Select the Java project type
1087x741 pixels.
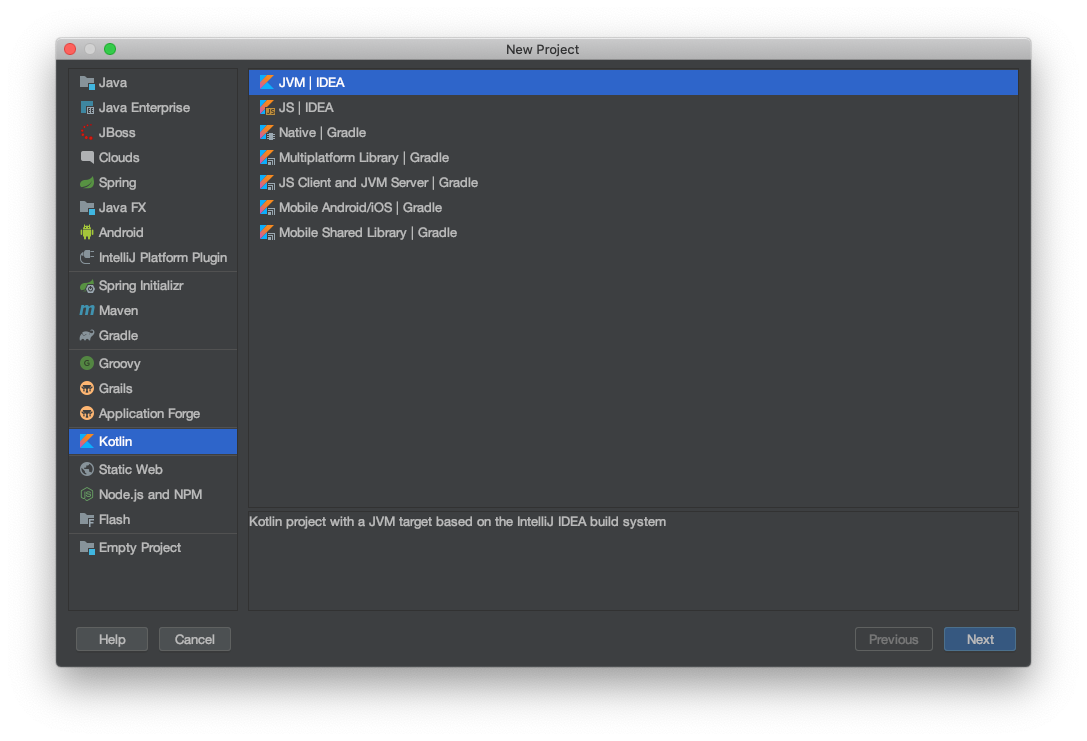click(x=153, y=82)
